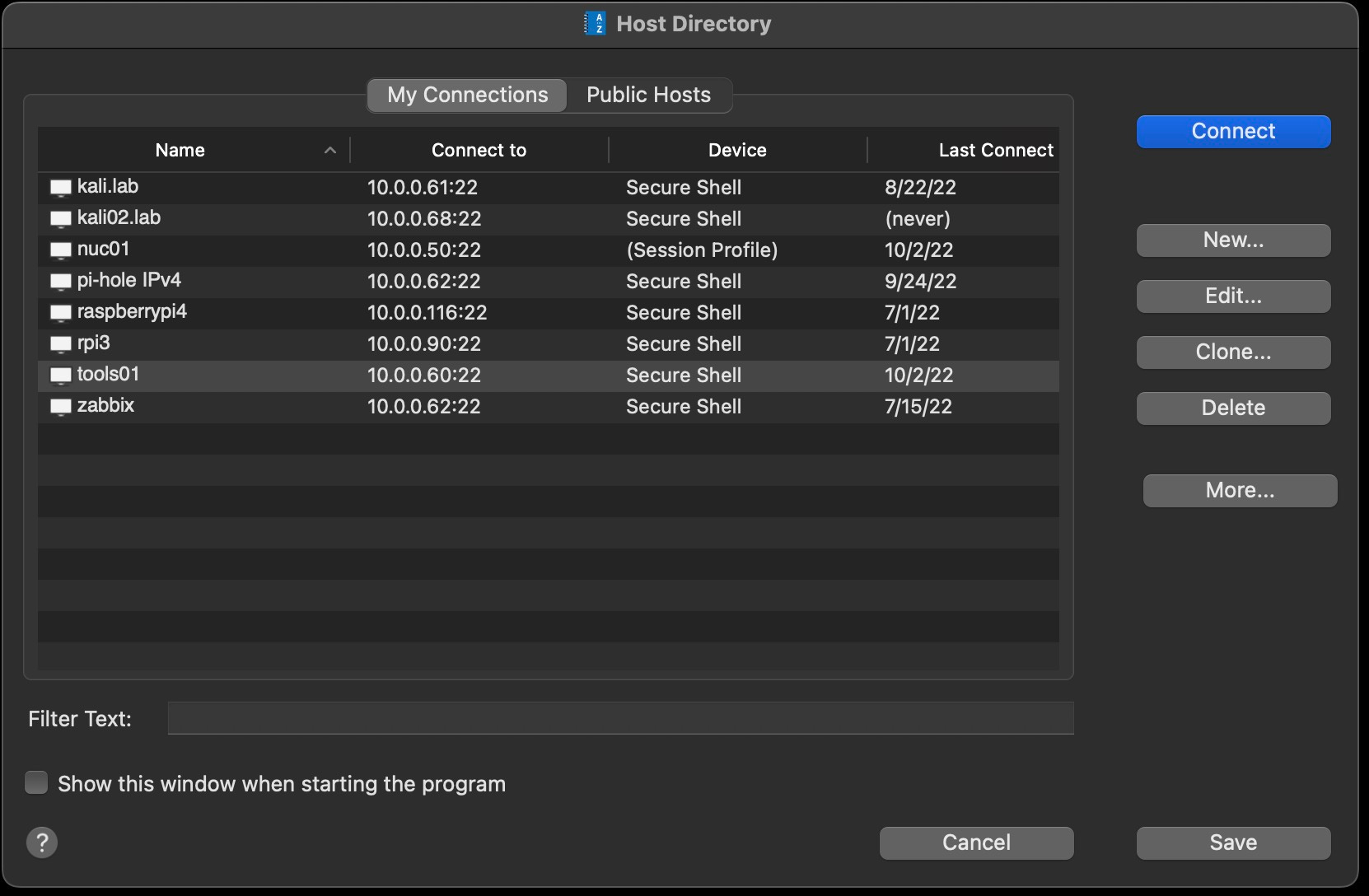Click the computer icon beside tools01
The image size is (1369, 896).
coord(60,375)
